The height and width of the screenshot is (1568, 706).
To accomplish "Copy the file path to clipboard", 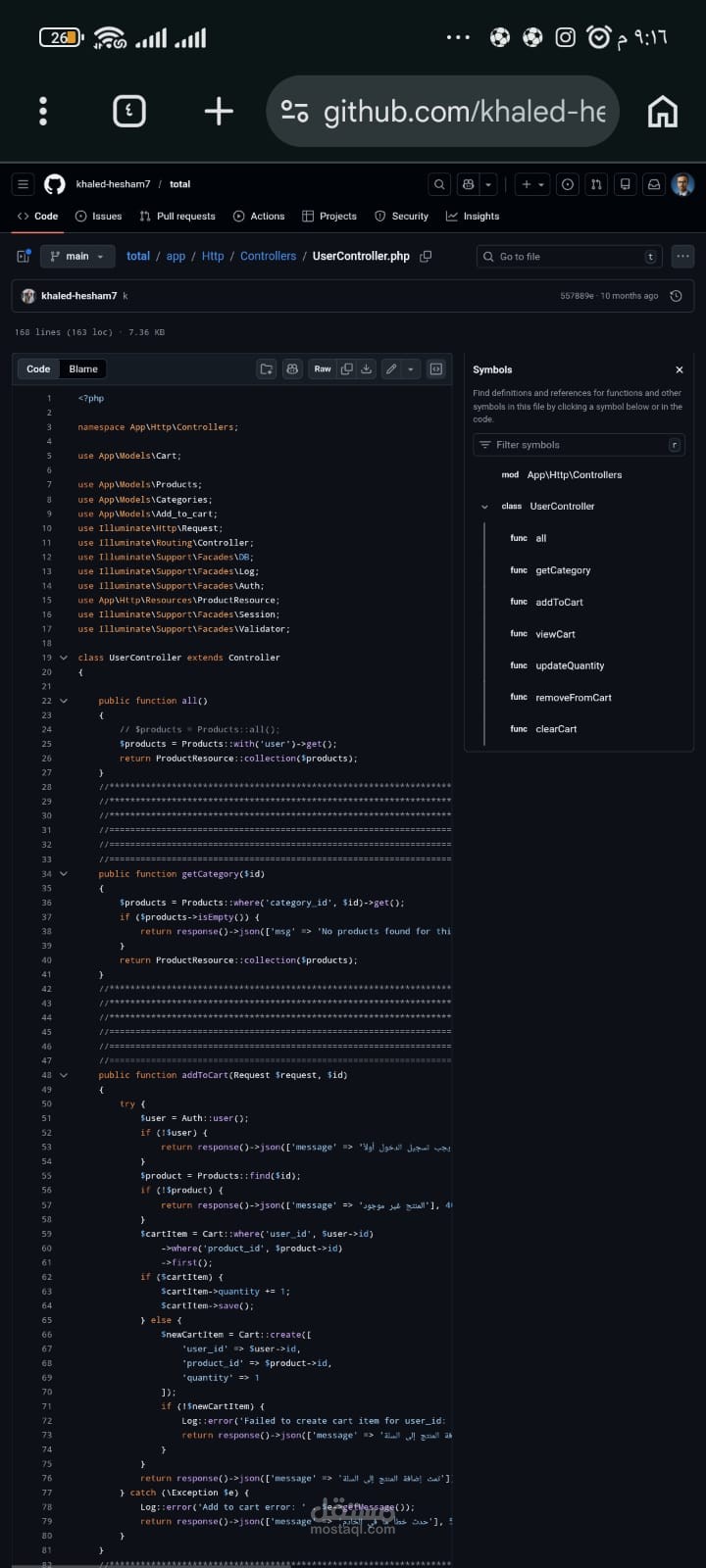I will point(426,257).
